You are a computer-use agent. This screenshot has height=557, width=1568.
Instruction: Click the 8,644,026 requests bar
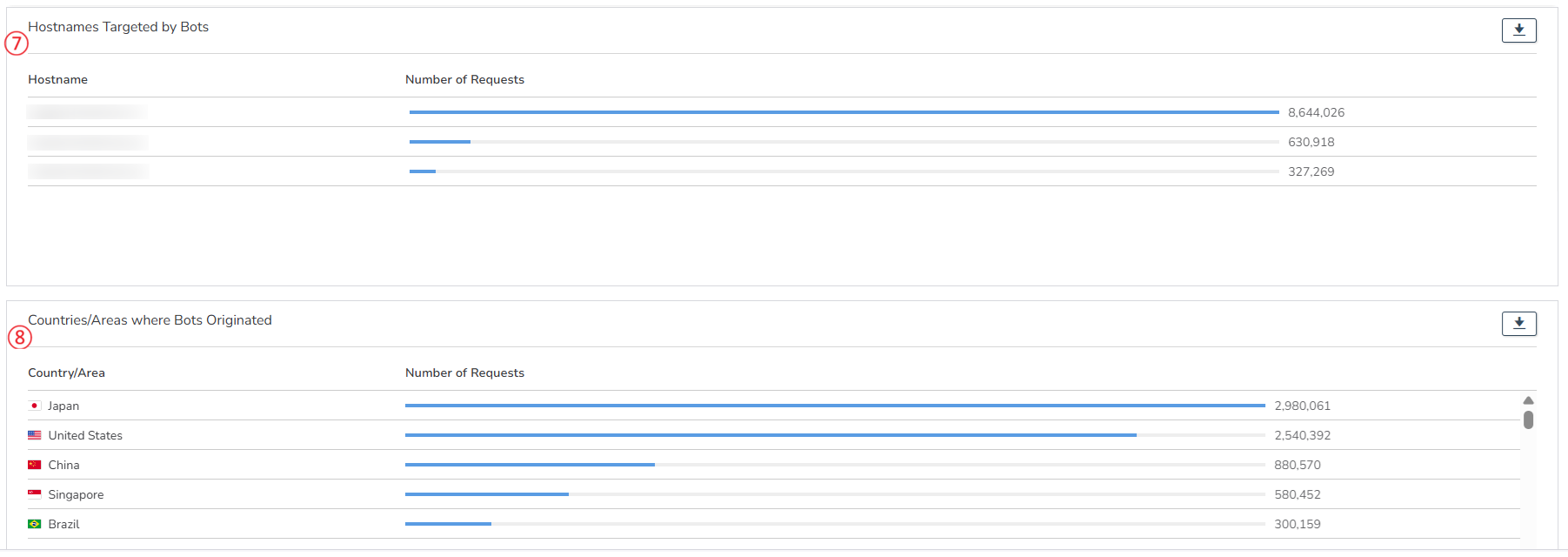click(844, 112)
